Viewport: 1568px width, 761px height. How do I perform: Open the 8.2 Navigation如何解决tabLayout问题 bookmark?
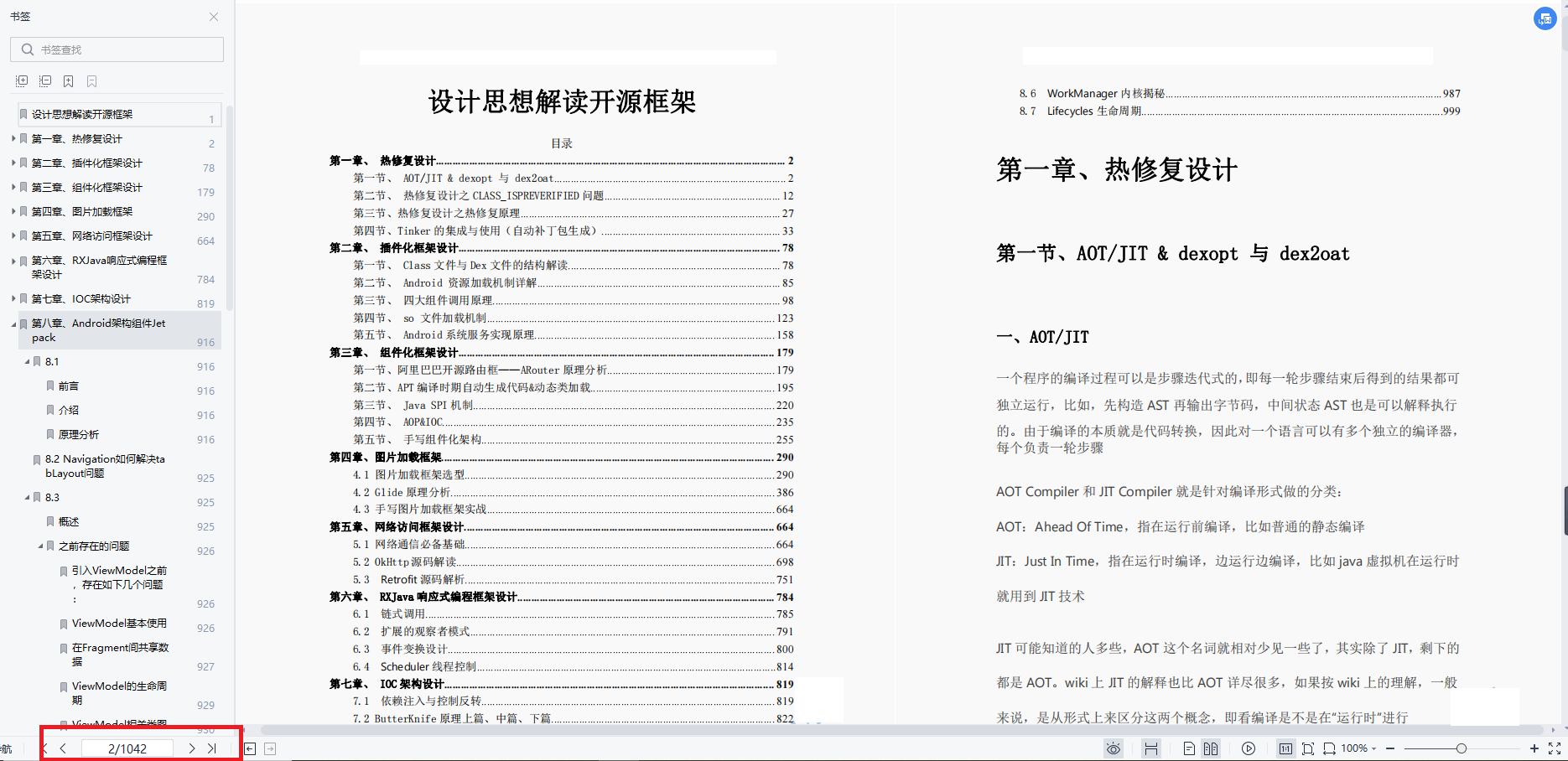click(x=105, y=466)
